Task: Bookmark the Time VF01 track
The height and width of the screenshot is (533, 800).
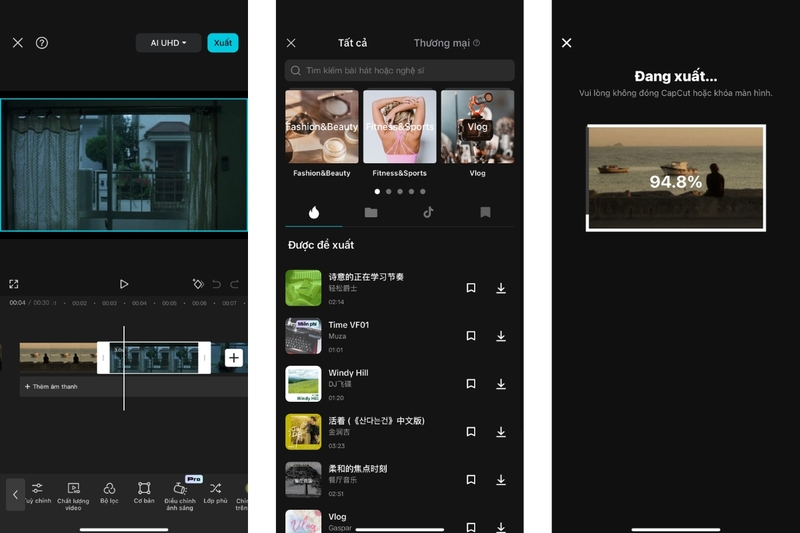Action: (471, 336)
